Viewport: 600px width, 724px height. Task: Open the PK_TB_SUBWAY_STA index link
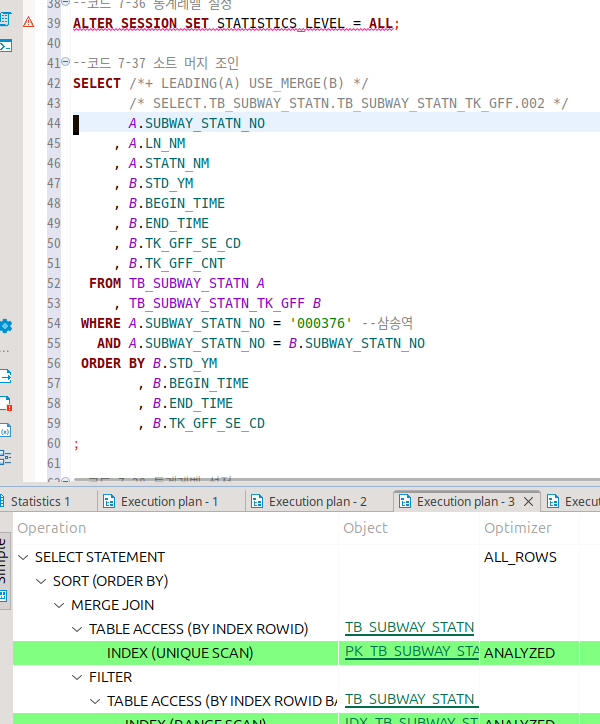click(x=410, y=653)
